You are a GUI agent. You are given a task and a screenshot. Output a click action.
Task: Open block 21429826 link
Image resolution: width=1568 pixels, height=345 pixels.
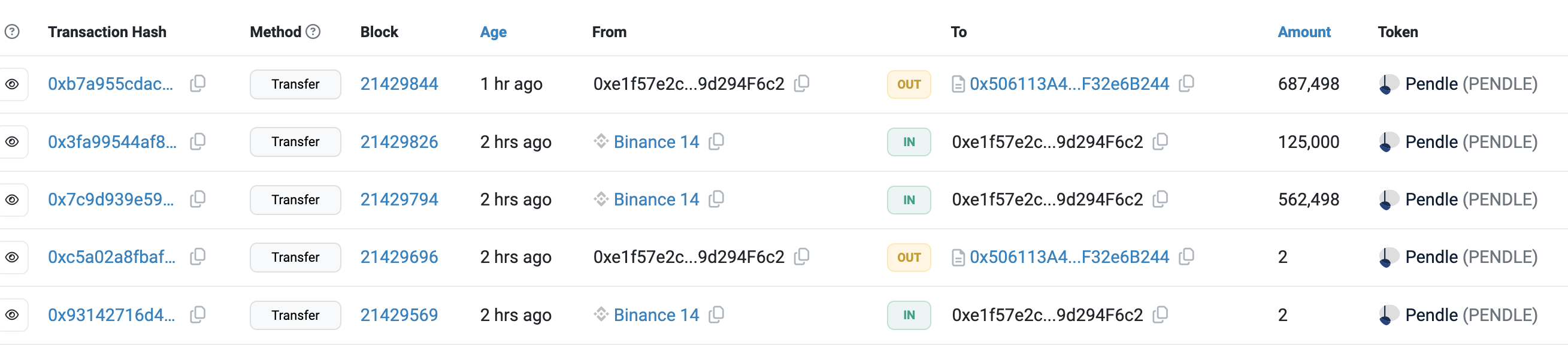399,142
